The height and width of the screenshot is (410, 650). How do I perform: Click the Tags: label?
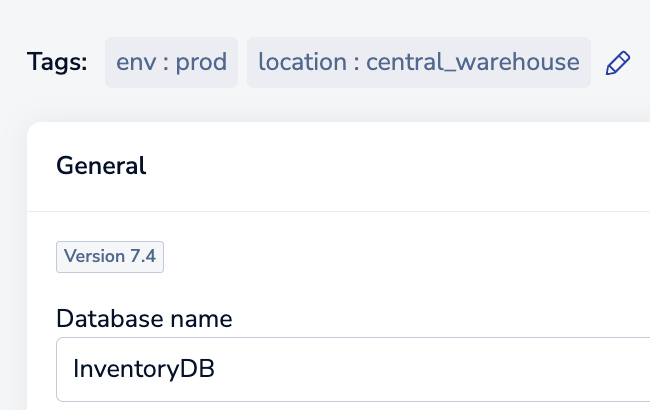click(57, 62)
